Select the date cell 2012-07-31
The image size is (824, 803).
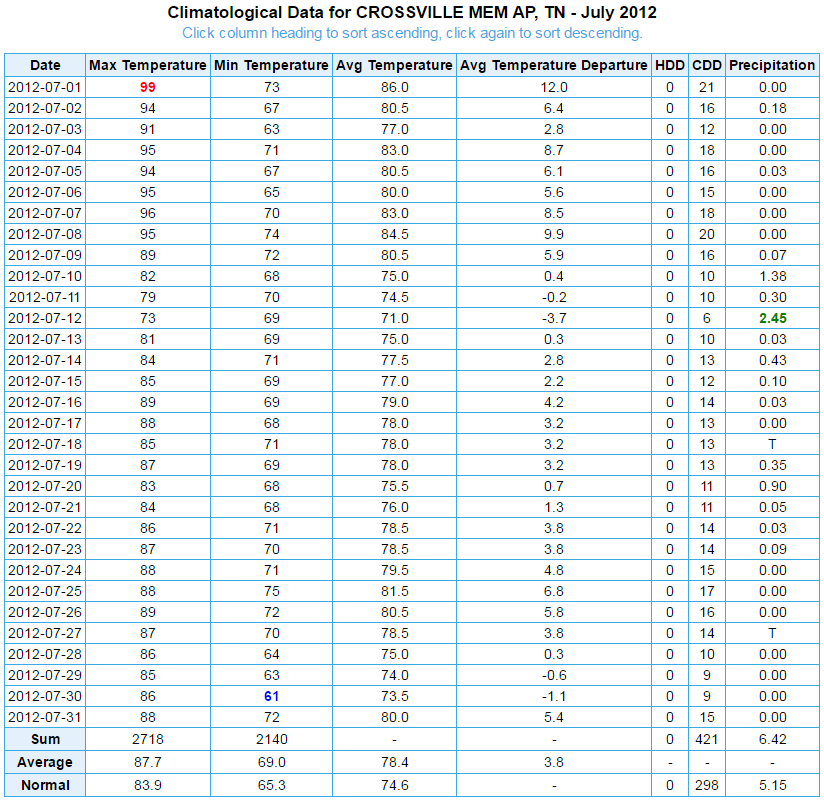[45, 717]
